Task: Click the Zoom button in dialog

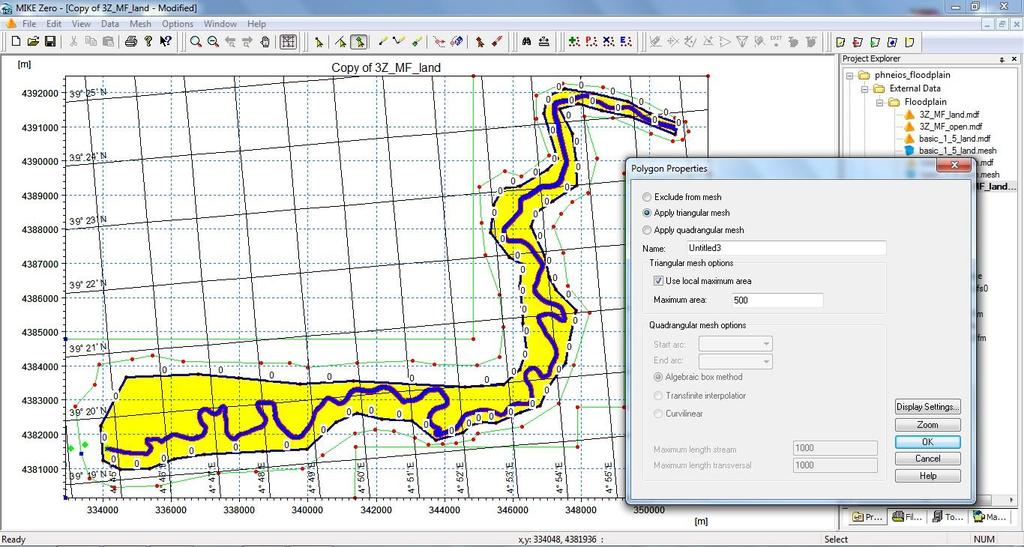Action: 927,424
